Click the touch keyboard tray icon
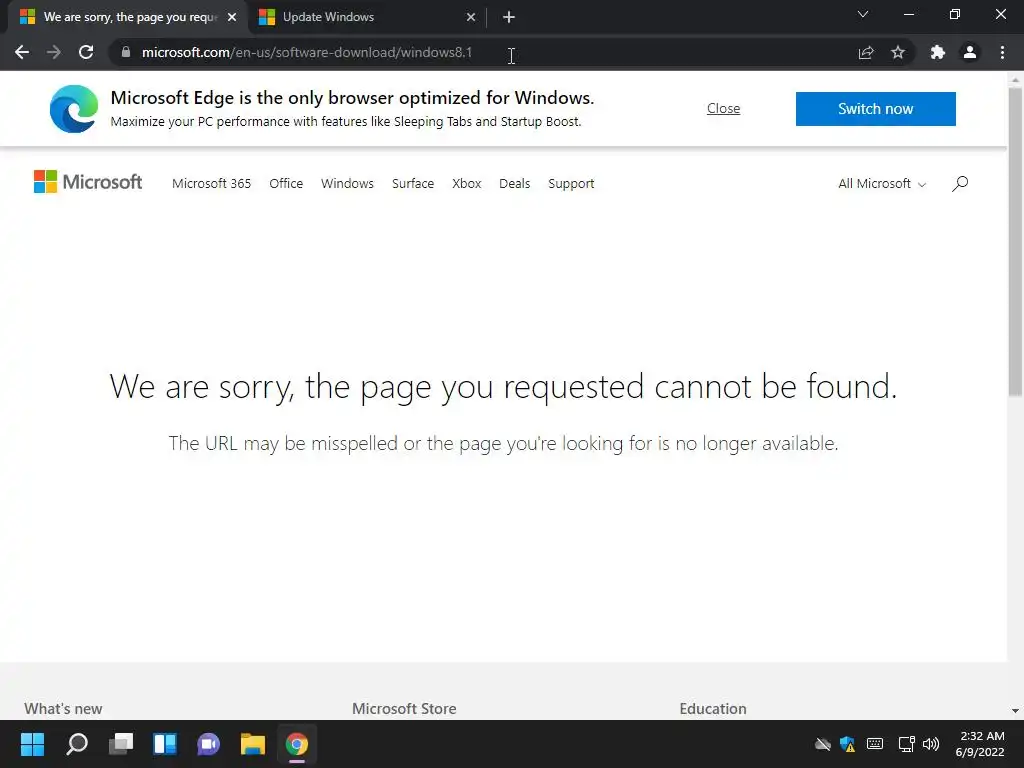Viewport: 1024px width, 768px height. 875,744
